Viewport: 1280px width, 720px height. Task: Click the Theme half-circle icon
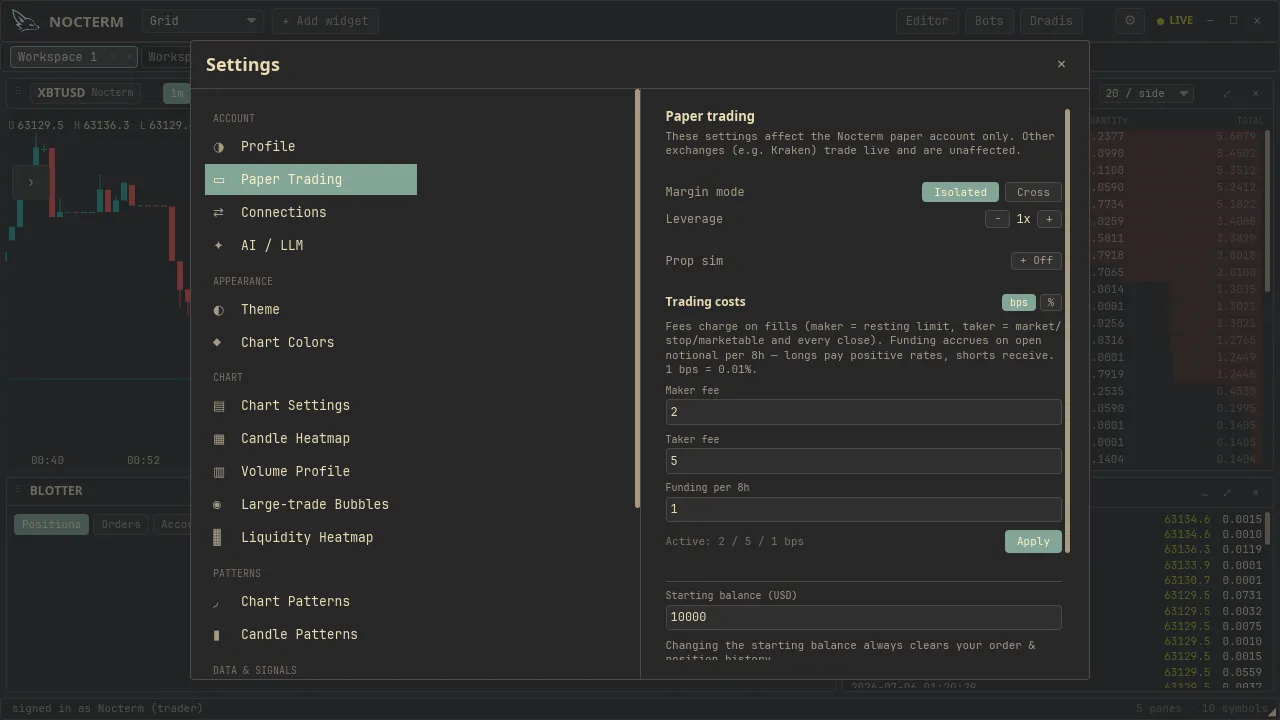click(x=218, y=310)
